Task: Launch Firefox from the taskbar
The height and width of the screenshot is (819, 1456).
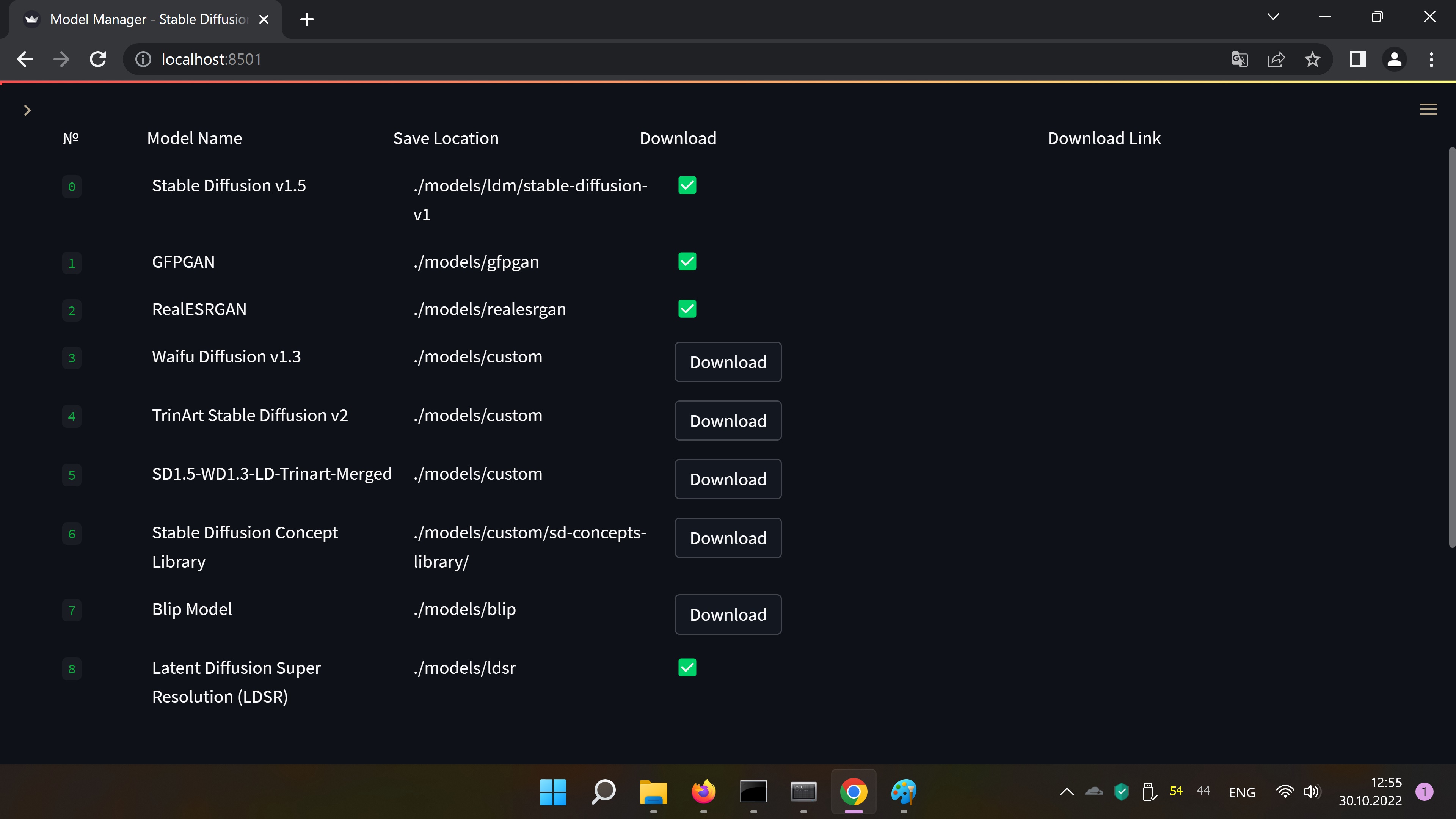Action: pyautogui.click(x=703, y=792)
